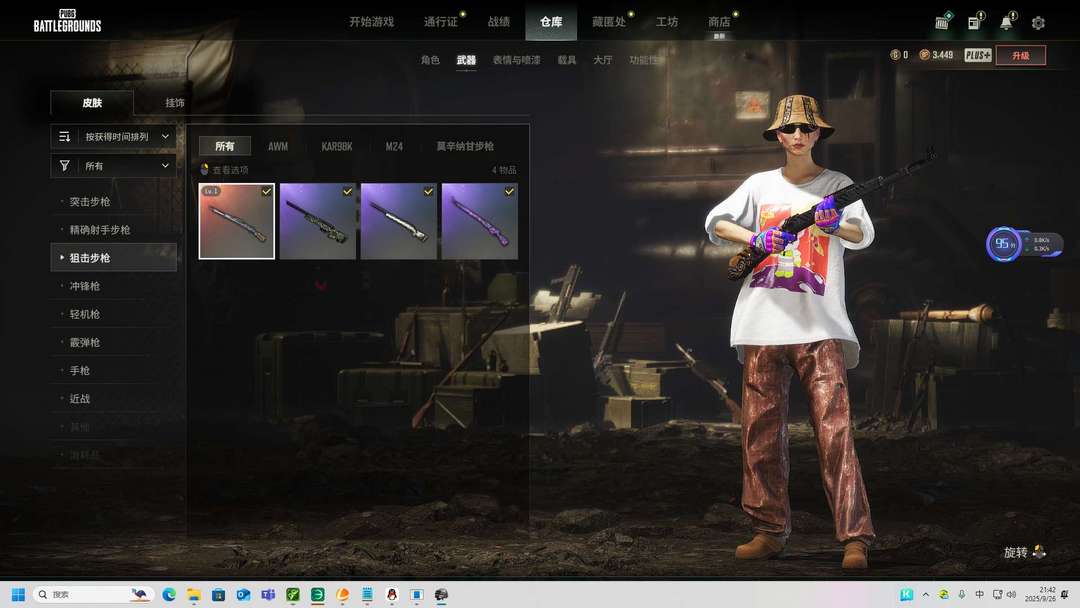Click the 查看选项 view options link

230,169
